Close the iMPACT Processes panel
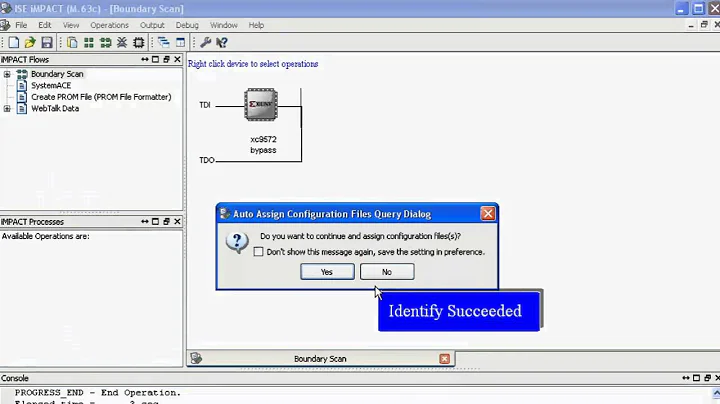 (x=177, y=221)
